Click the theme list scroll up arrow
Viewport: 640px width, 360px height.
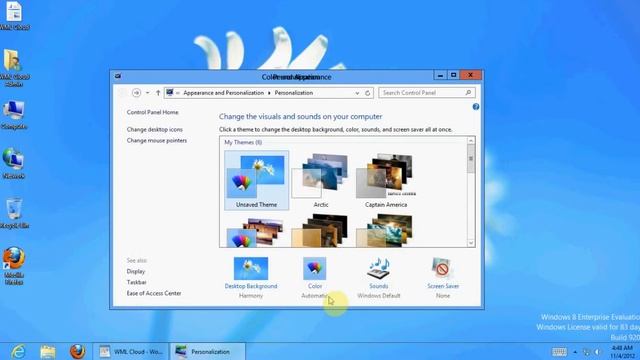pyautogui.click(x=471, y=141)
